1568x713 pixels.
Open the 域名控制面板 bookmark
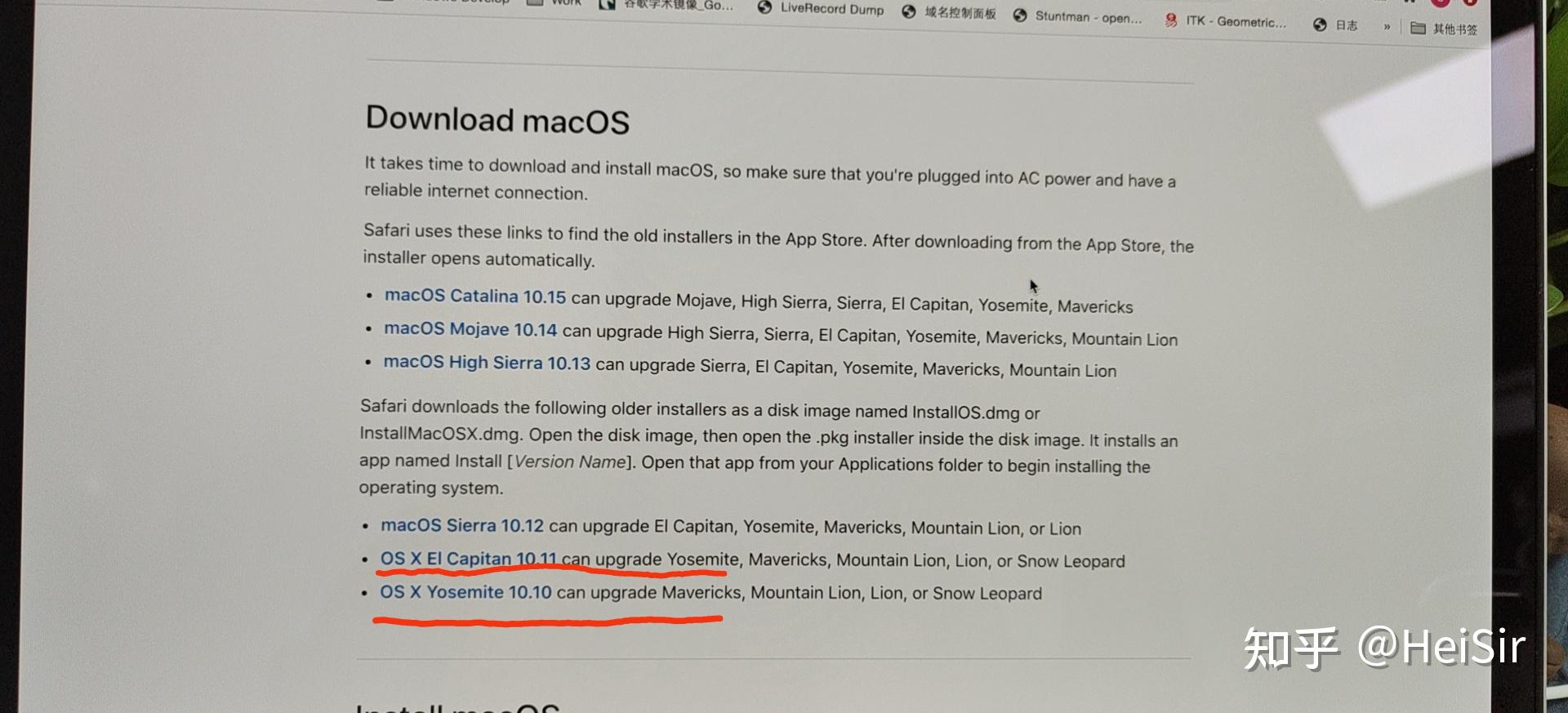click(x=949, y=12)
